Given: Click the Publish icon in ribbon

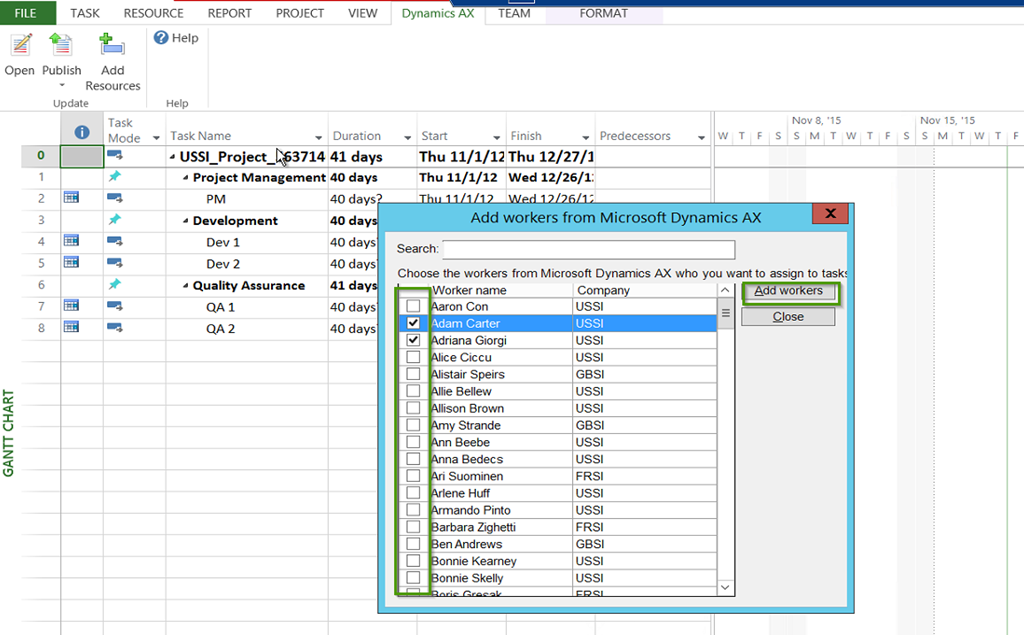Looking at the screenshot, I should [x=62, y=46].
